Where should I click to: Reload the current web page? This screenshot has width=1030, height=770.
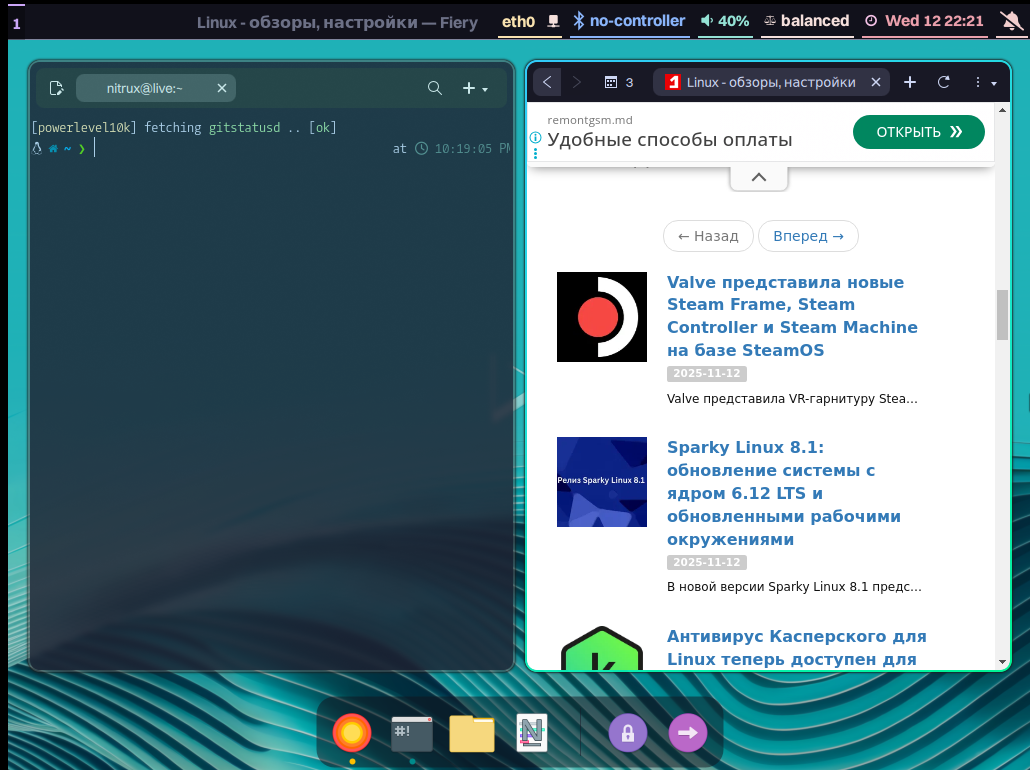[944, 82]
